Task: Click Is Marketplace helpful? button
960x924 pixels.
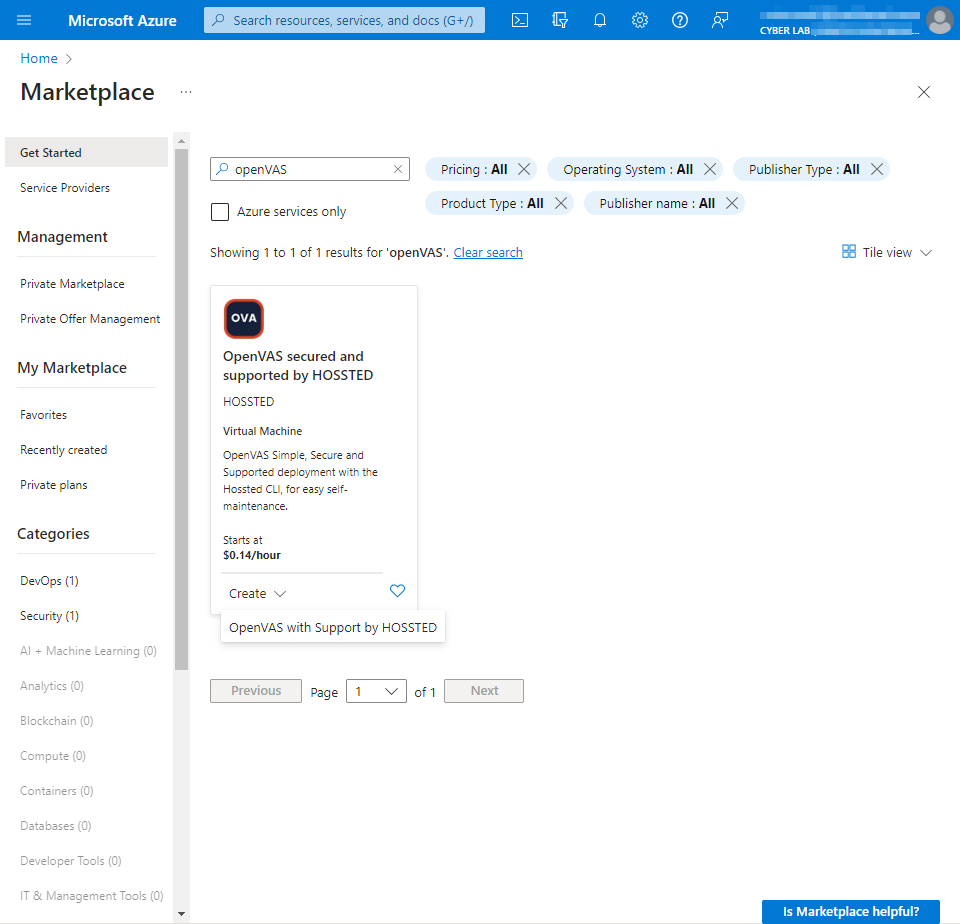Action: [851, 912]
